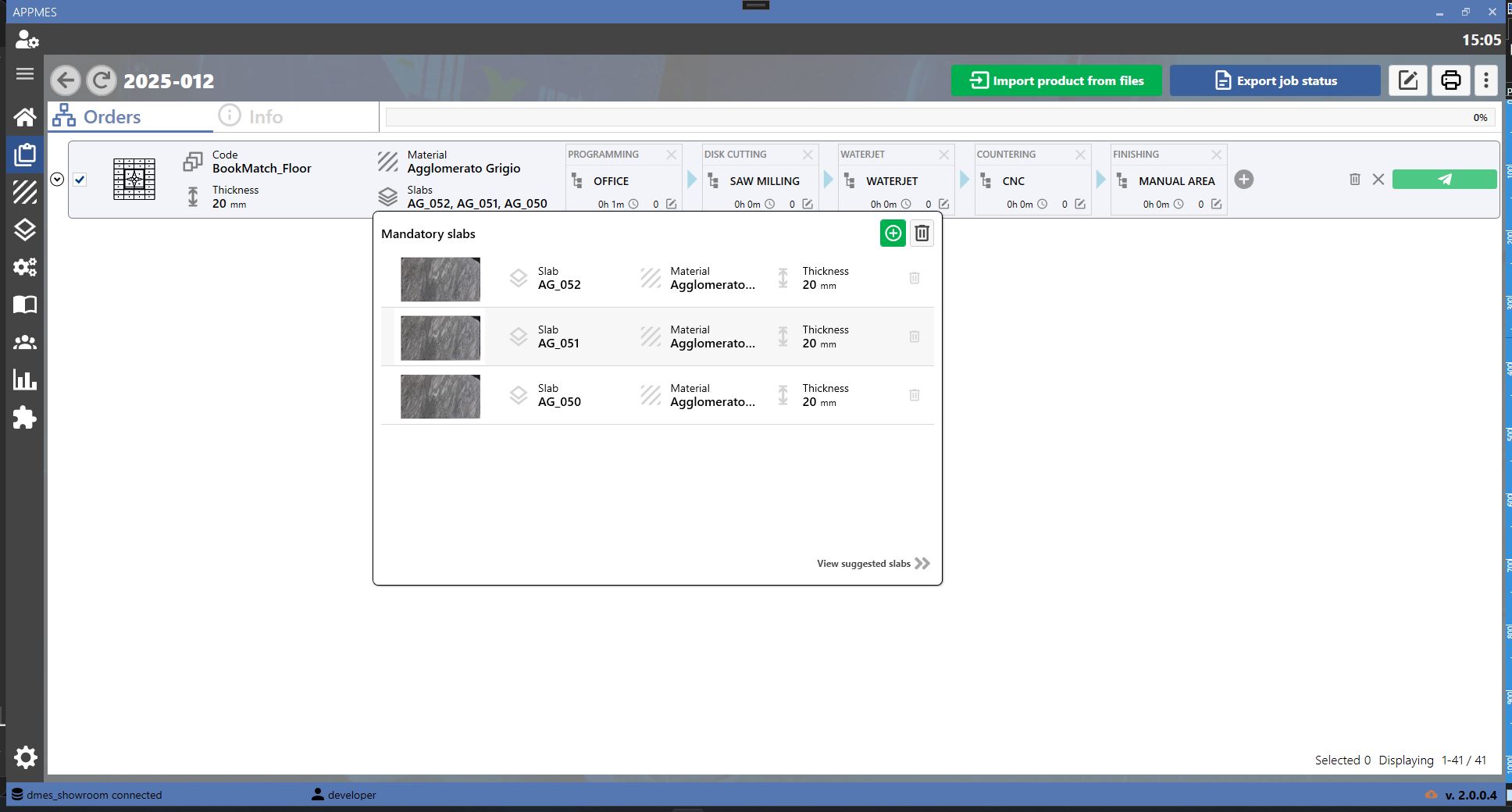Click the job progress bar

(940, 117)
